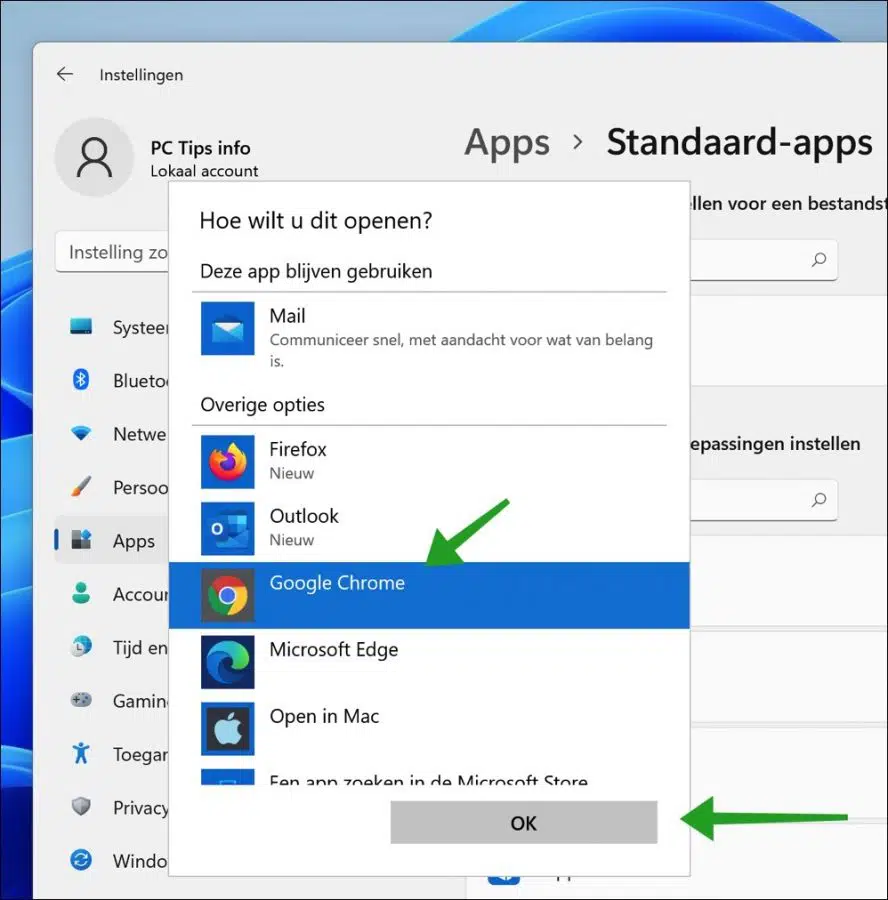This screenshot has height=900, width=888.
Task: Open the Apps sidebar icon
Action: click(x=81, y=540)
